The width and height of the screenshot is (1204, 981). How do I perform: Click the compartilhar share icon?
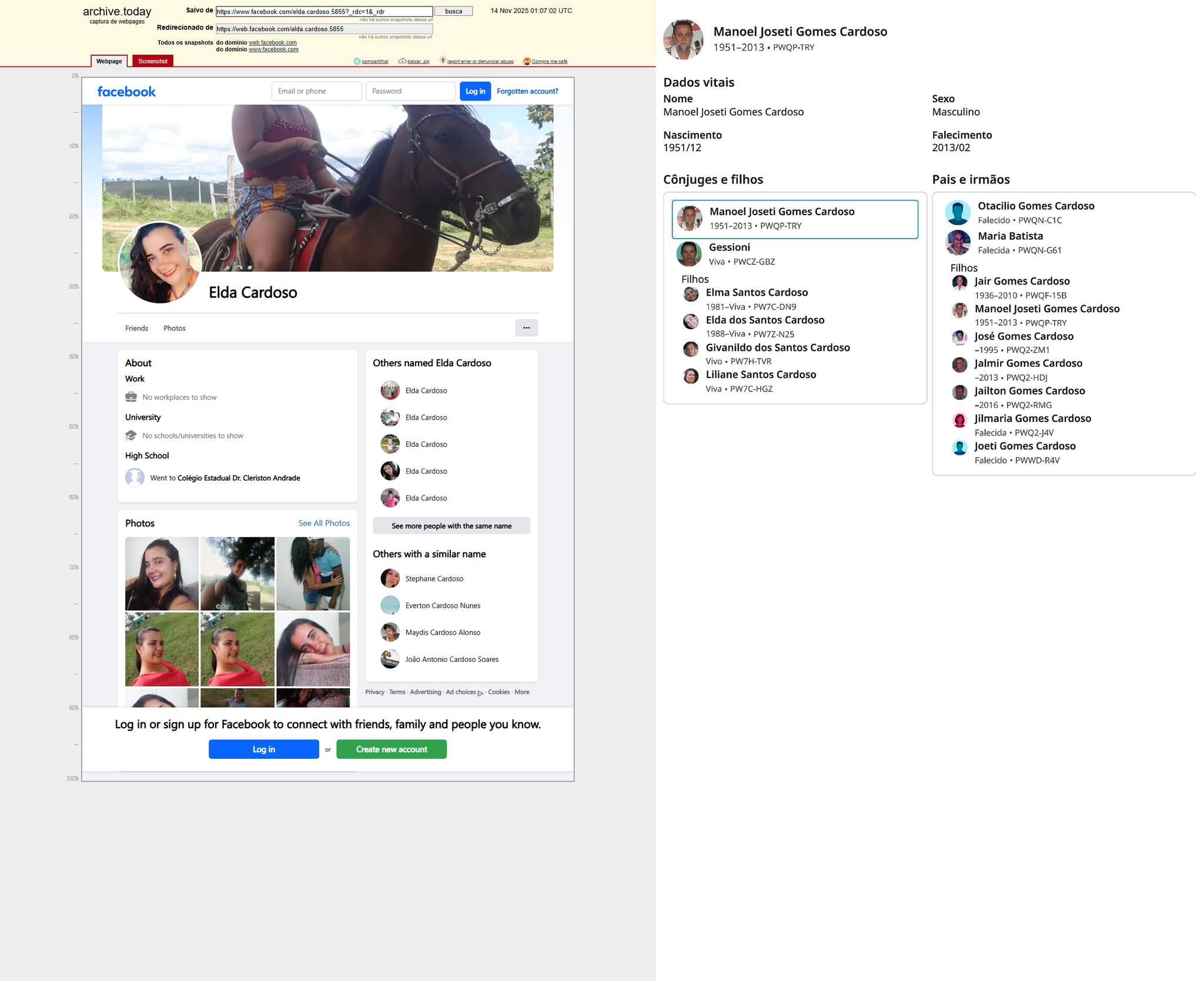click(x=356, y=61)
